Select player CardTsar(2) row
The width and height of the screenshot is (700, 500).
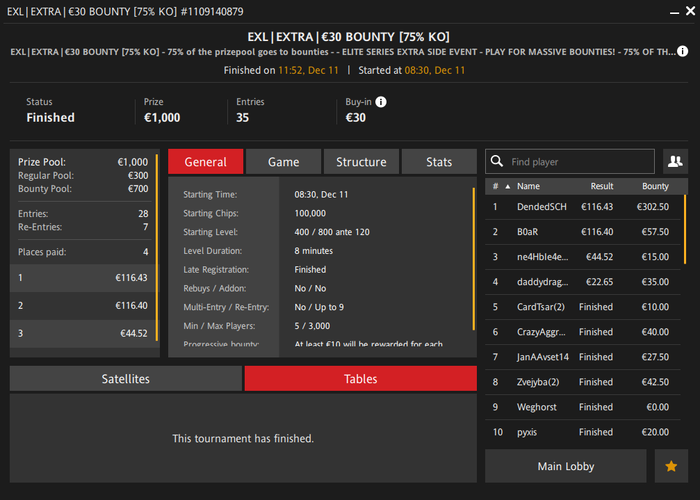(x=583, y=307)
